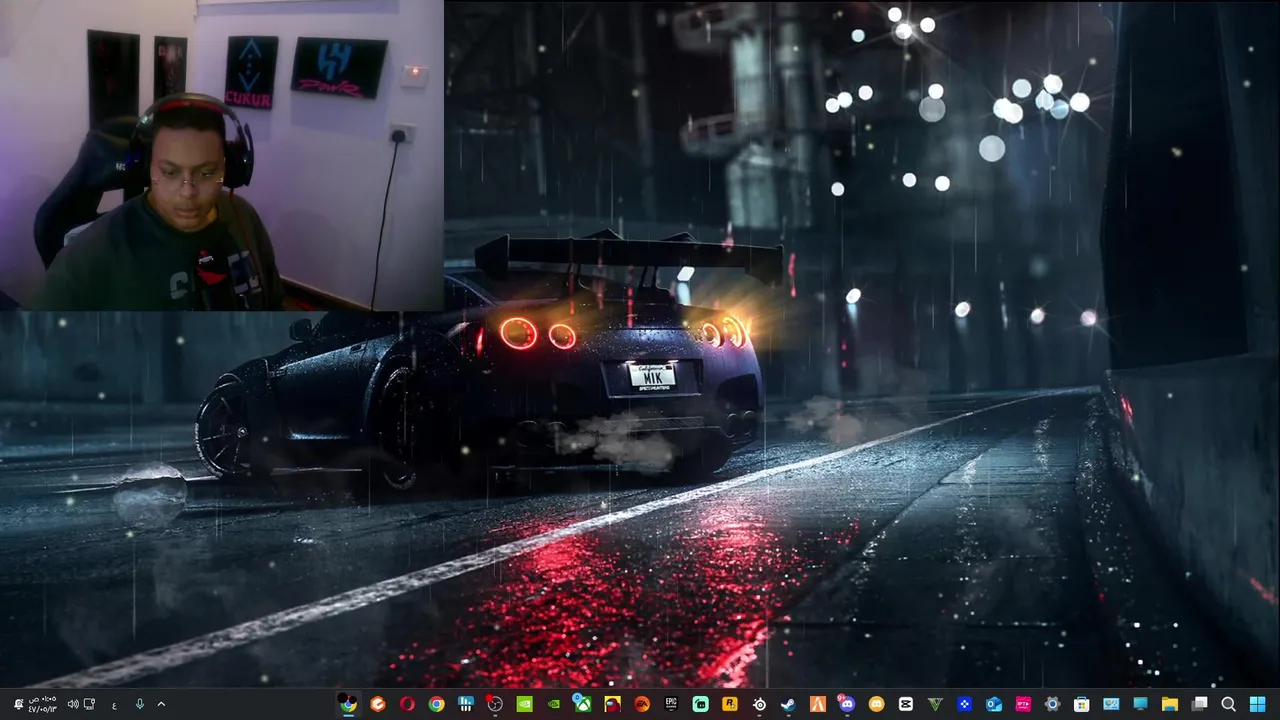This screenshot has height=720, width=1280.
Task: Click the microphone tray icon
Action: (x=139, y=704)
